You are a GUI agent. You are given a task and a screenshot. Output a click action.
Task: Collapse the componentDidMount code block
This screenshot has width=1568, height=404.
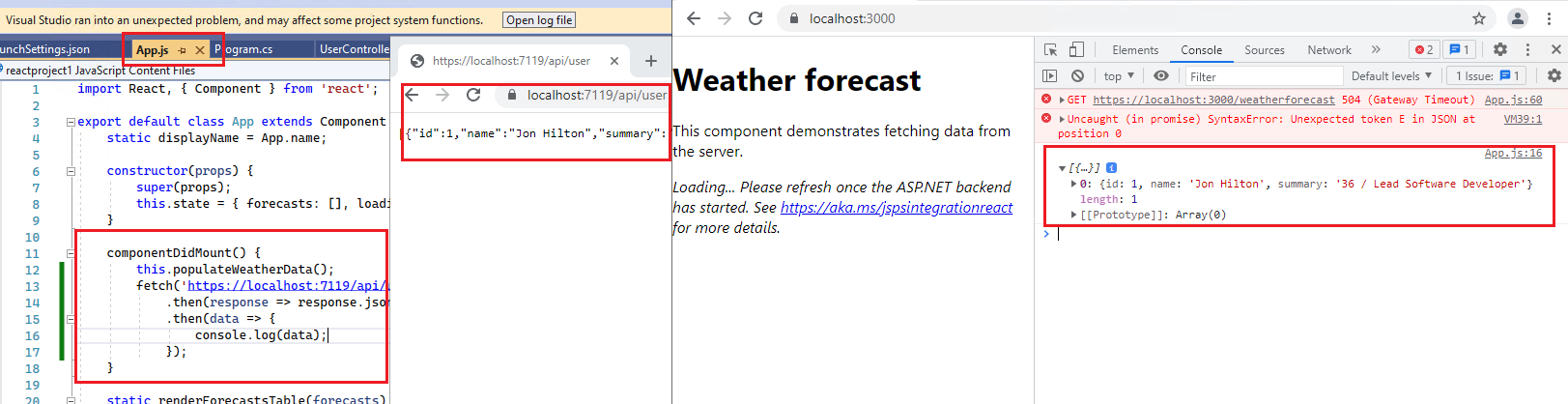point(71,253)
